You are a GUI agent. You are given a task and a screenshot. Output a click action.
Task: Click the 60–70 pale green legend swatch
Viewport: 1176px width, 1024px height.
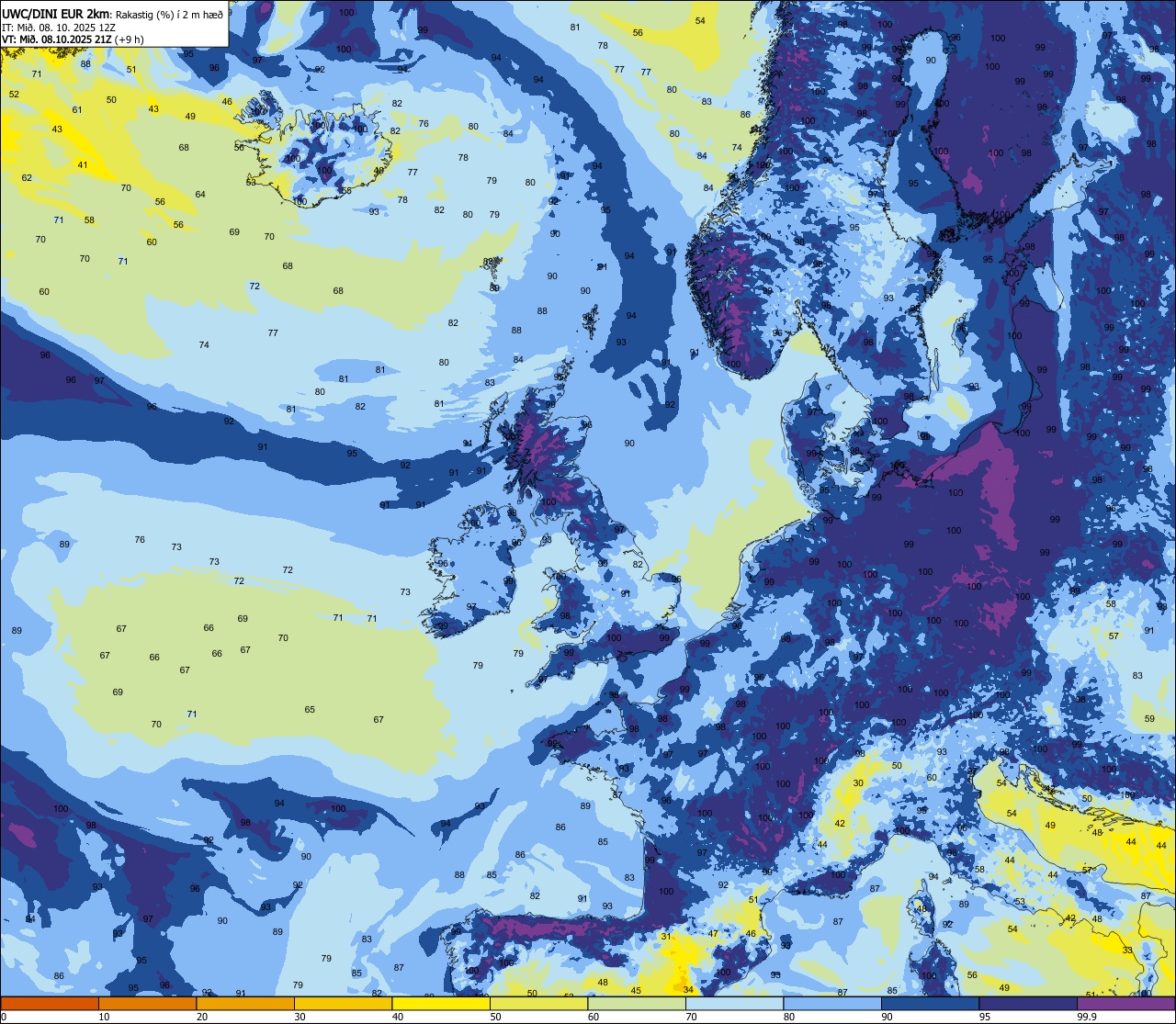point(637,1003)
